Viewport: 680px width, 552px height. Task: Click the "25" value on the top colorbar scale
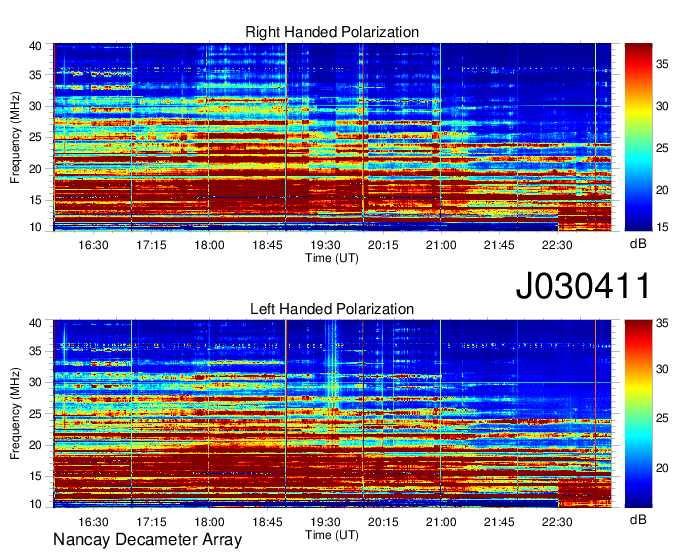pos(662,148)
